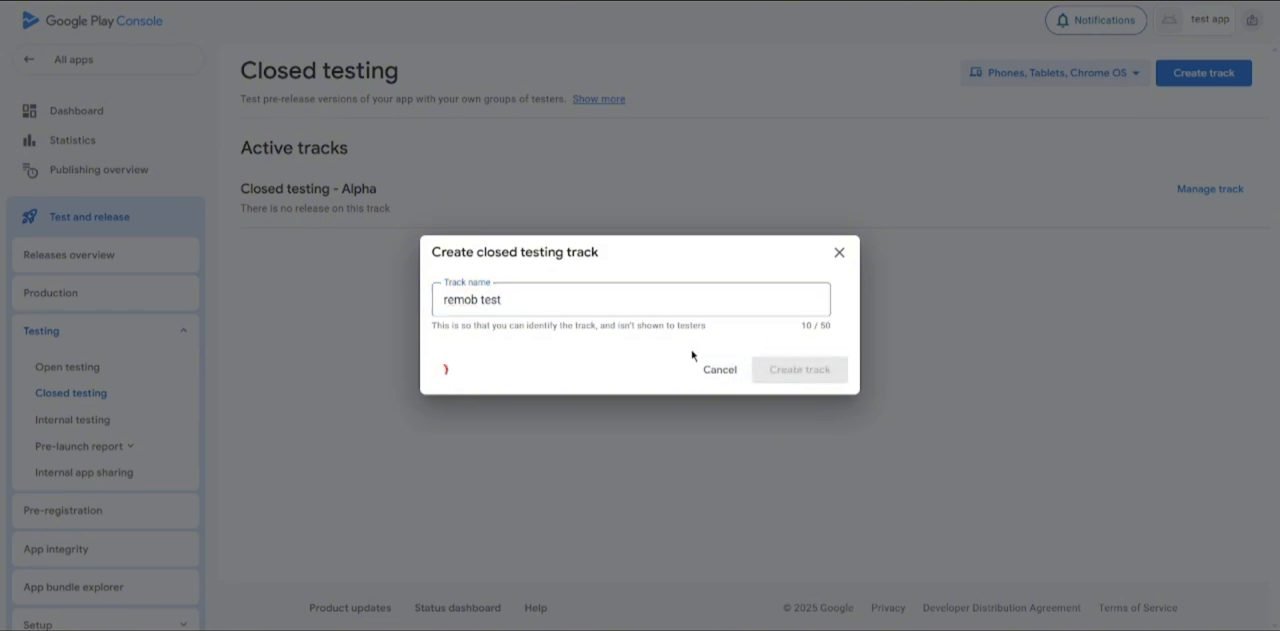Open the Statistics bar chart icon
The image size is (1280, 631).
click(x=30, y=140)
